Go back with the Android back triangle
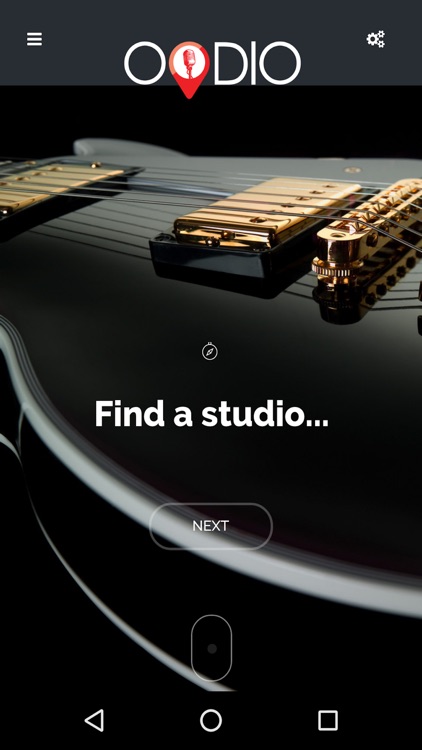Image resolution: width=422 pixels, height=750 pixels. [x=94, y=720]
